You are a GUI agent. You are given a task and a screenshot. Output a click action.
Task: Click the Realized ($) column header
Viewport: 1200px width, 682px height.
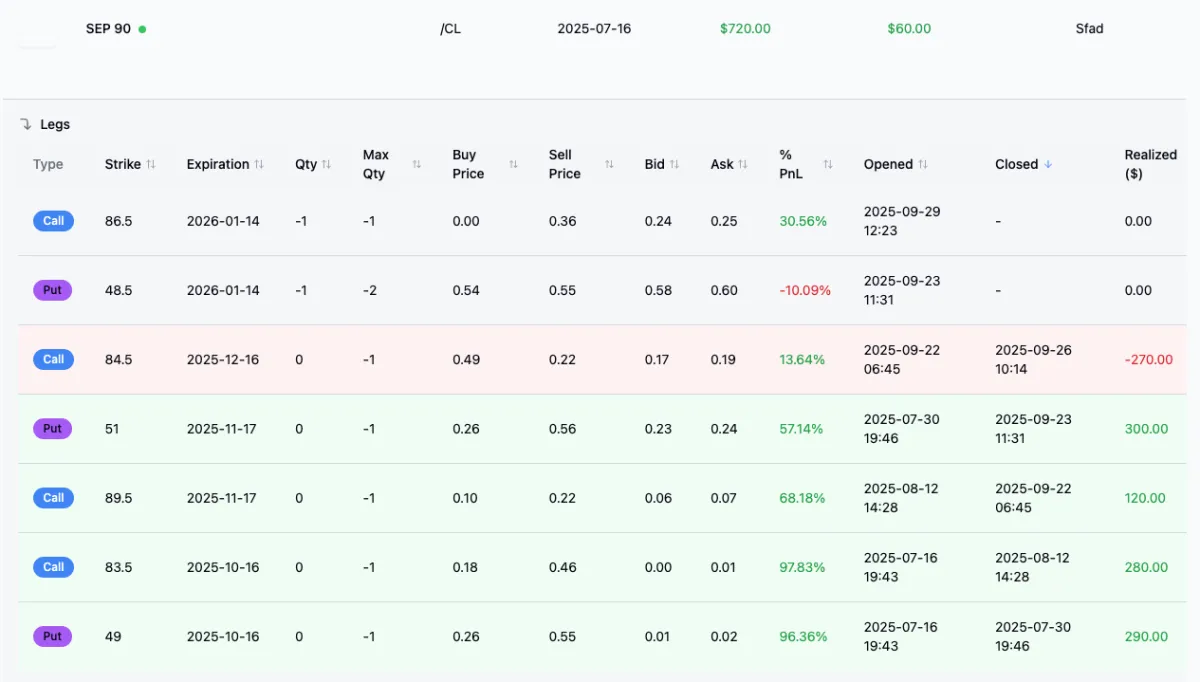[x=1150, y=164]
